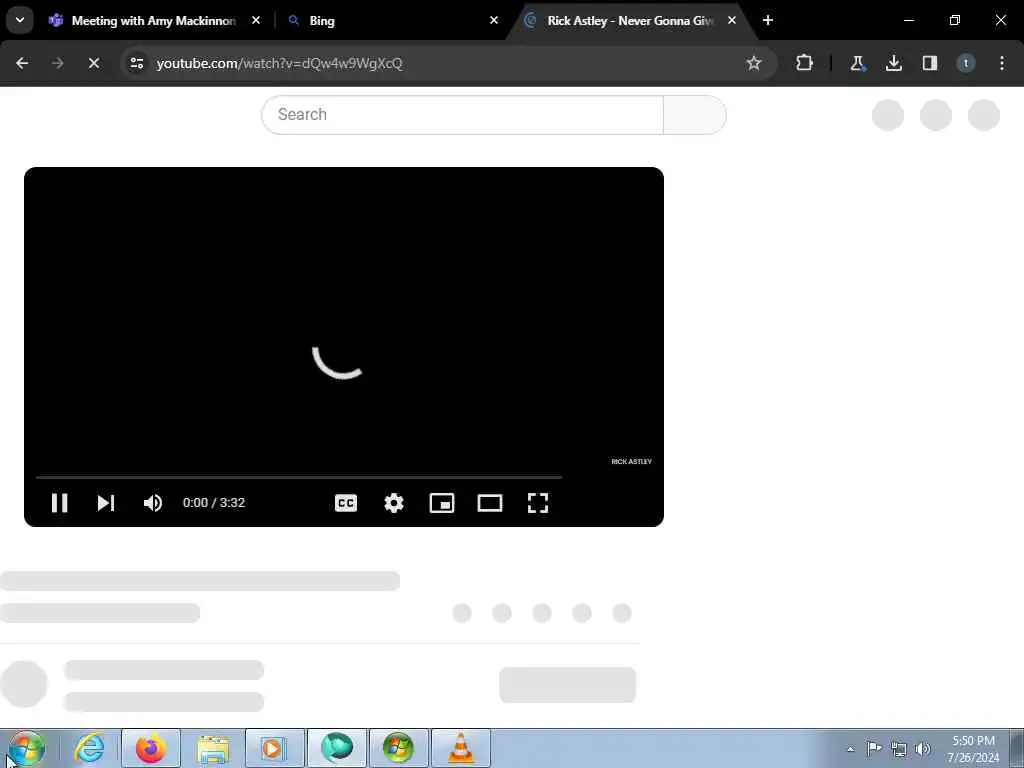The image size is (1024, 768).
Task: Show hidden system tray icons
Action: click(x=850, y=749)
